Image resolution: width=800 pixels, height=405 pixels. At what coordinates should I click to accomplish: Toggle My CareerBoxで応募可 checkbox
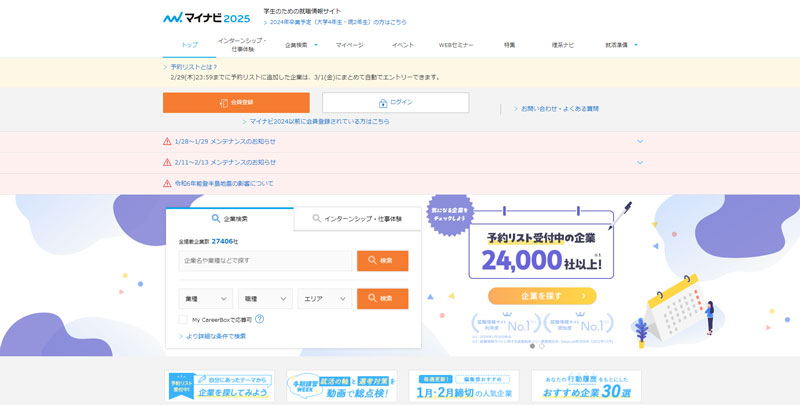(x=183, y=319)
